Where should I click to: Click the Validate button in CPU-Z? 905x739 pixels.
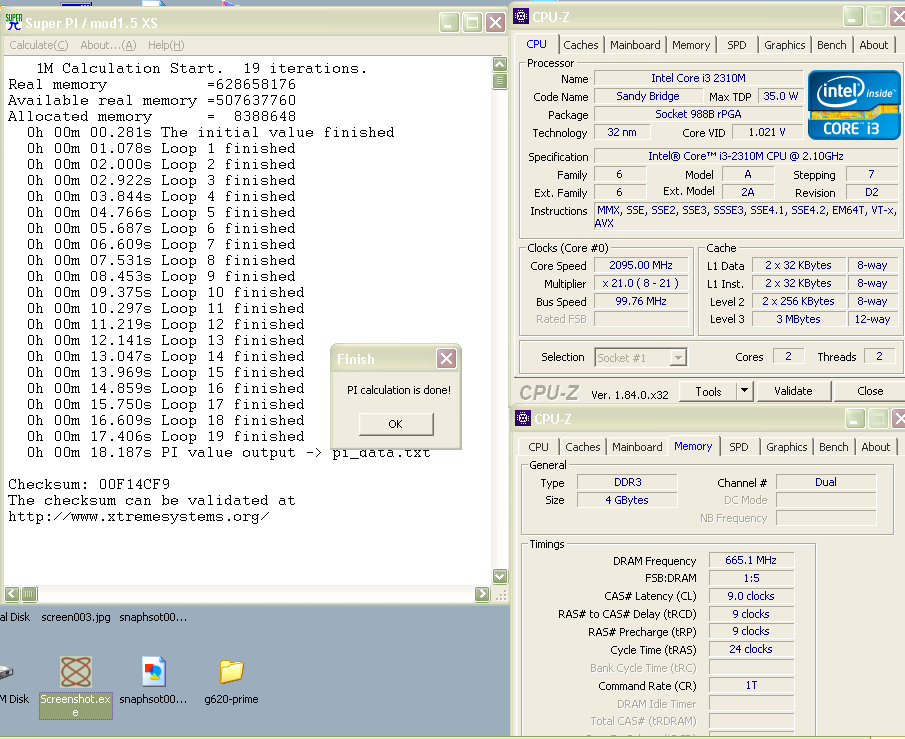(793, 391)
